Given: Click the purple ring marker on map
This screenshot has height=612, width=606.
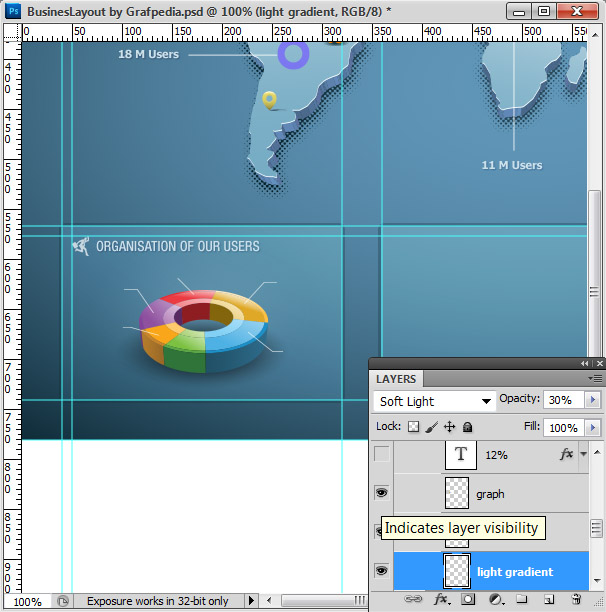Looking at the screenshot, I should point(293,54).
